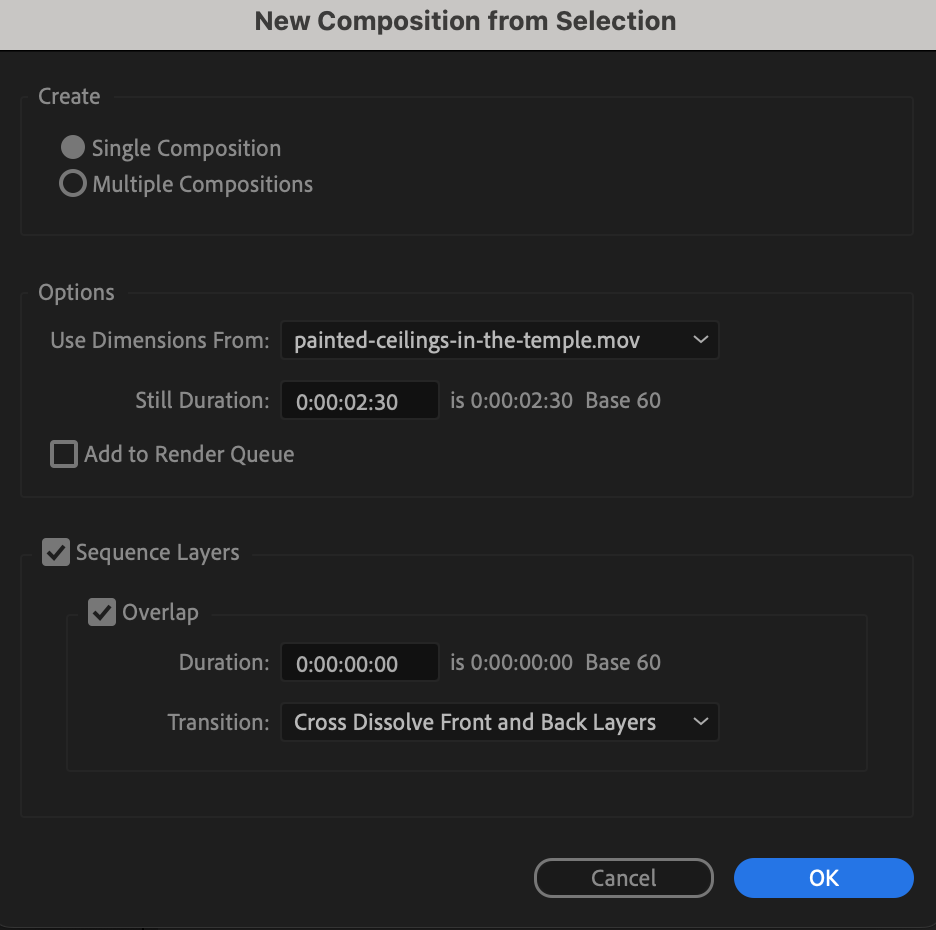Click the New Composition from Selection title bar
The width and height of the screenshot is (936, 930).
(x=466, y=21)
